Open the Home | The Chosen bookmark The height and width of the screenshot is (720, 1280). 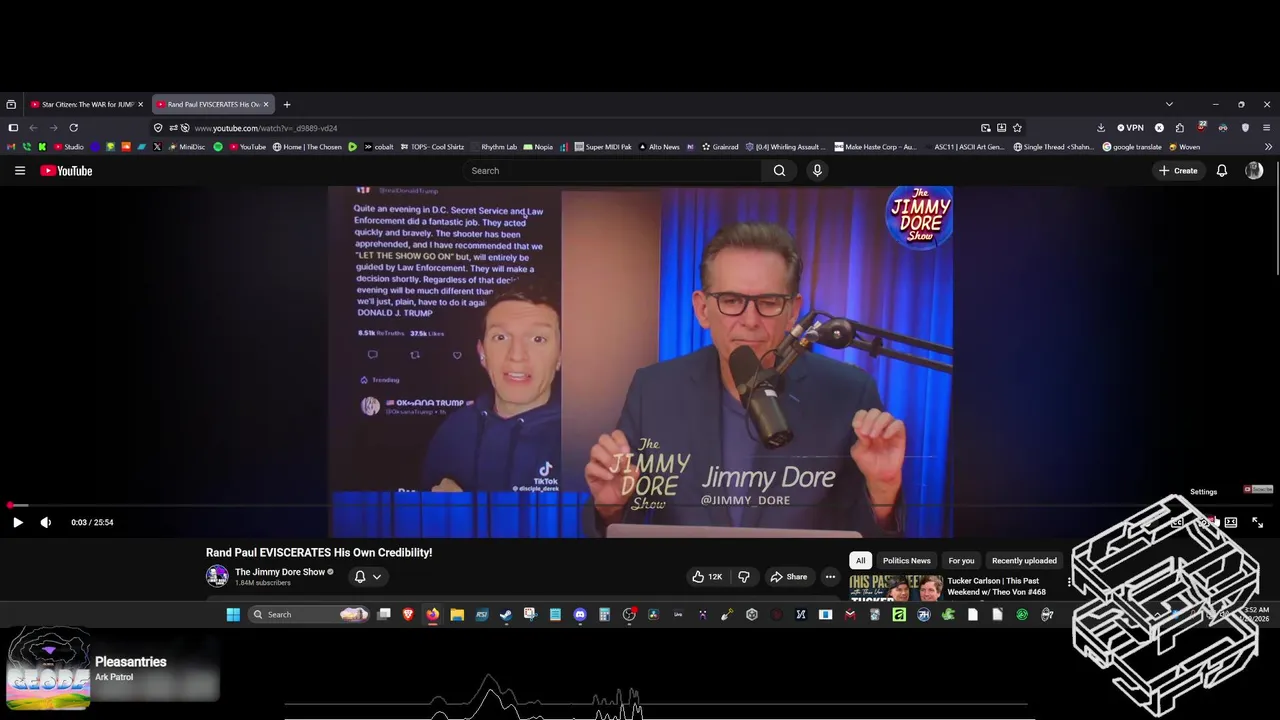[307, 147]
